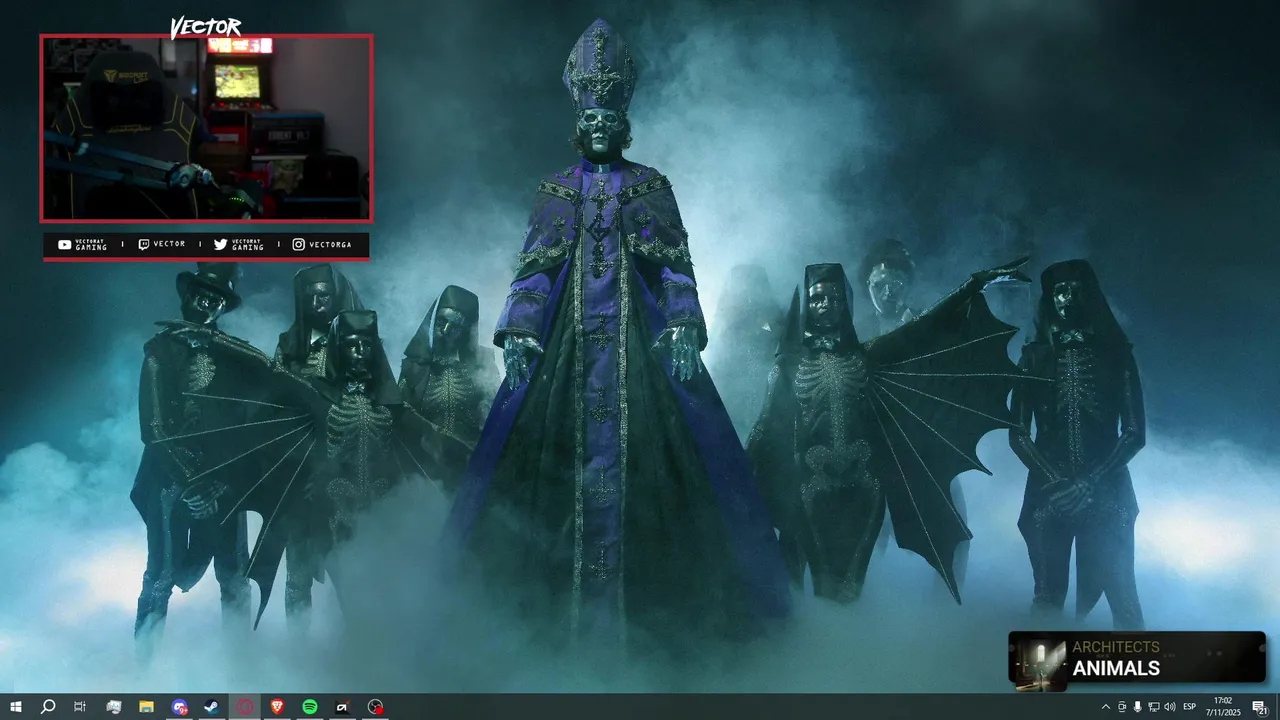Screen dimensions: 1280x720
Task: Switch to Opera GX red-circle taskbar icon
Action: click(x=245, y=707)
